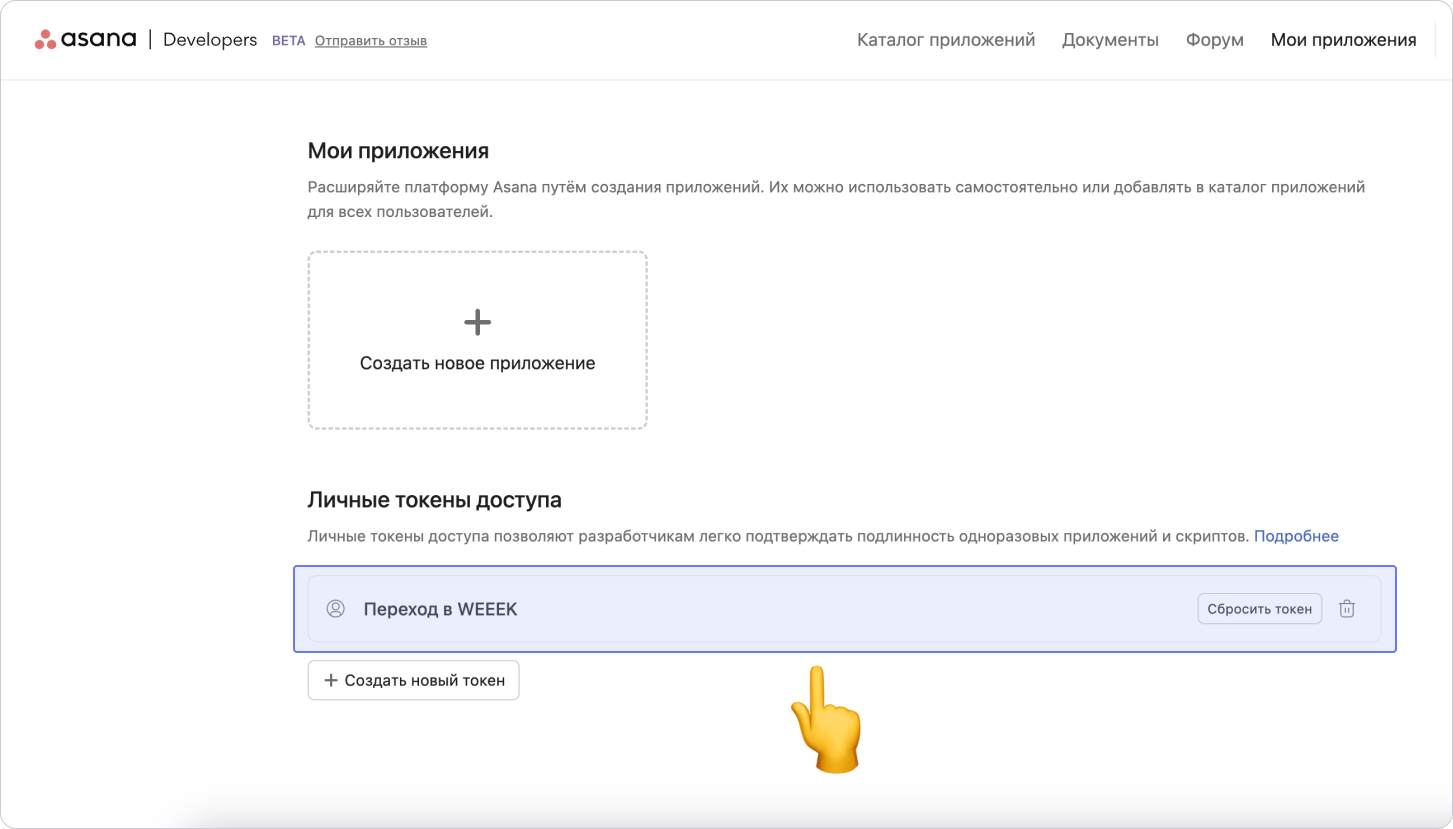Follow the Подробнее link
The height and width of the screenshot is (829, 1453).
pyautogui.click(x=1295, y=536)
